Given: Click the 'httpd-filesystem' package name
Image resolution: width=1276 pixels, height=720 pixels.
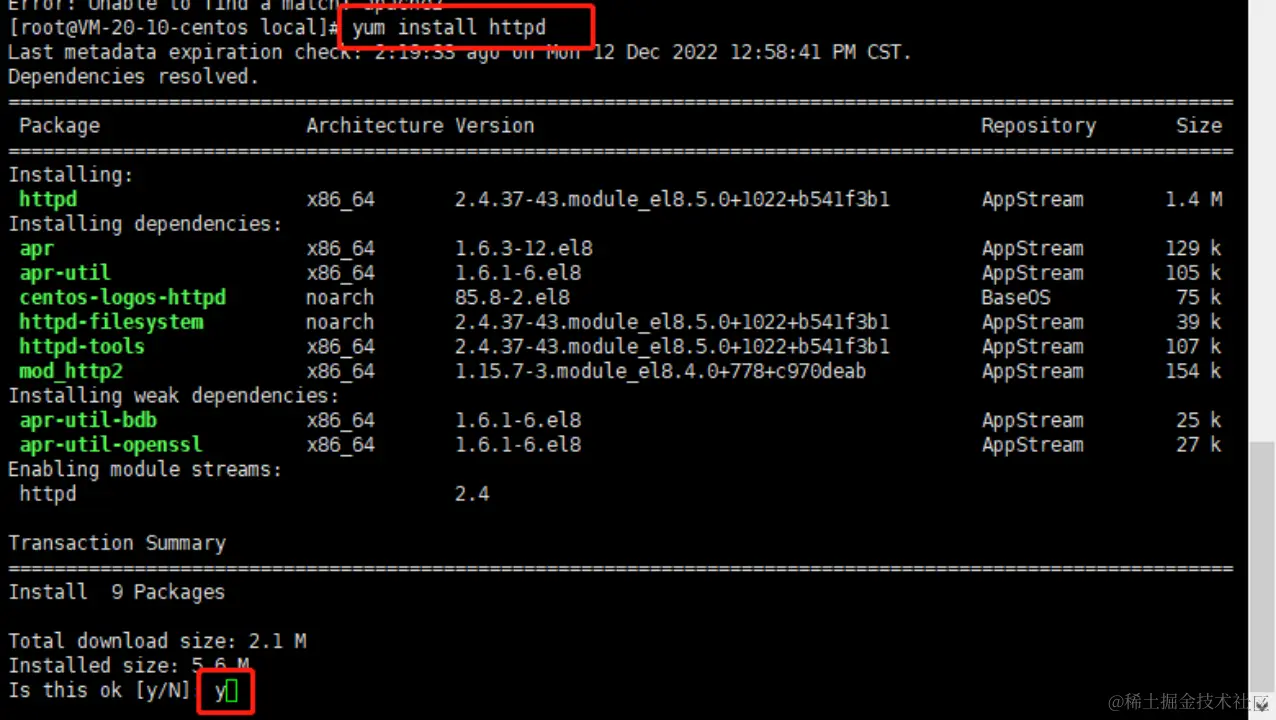Looking at the screenshot, I should pos(111,322).
